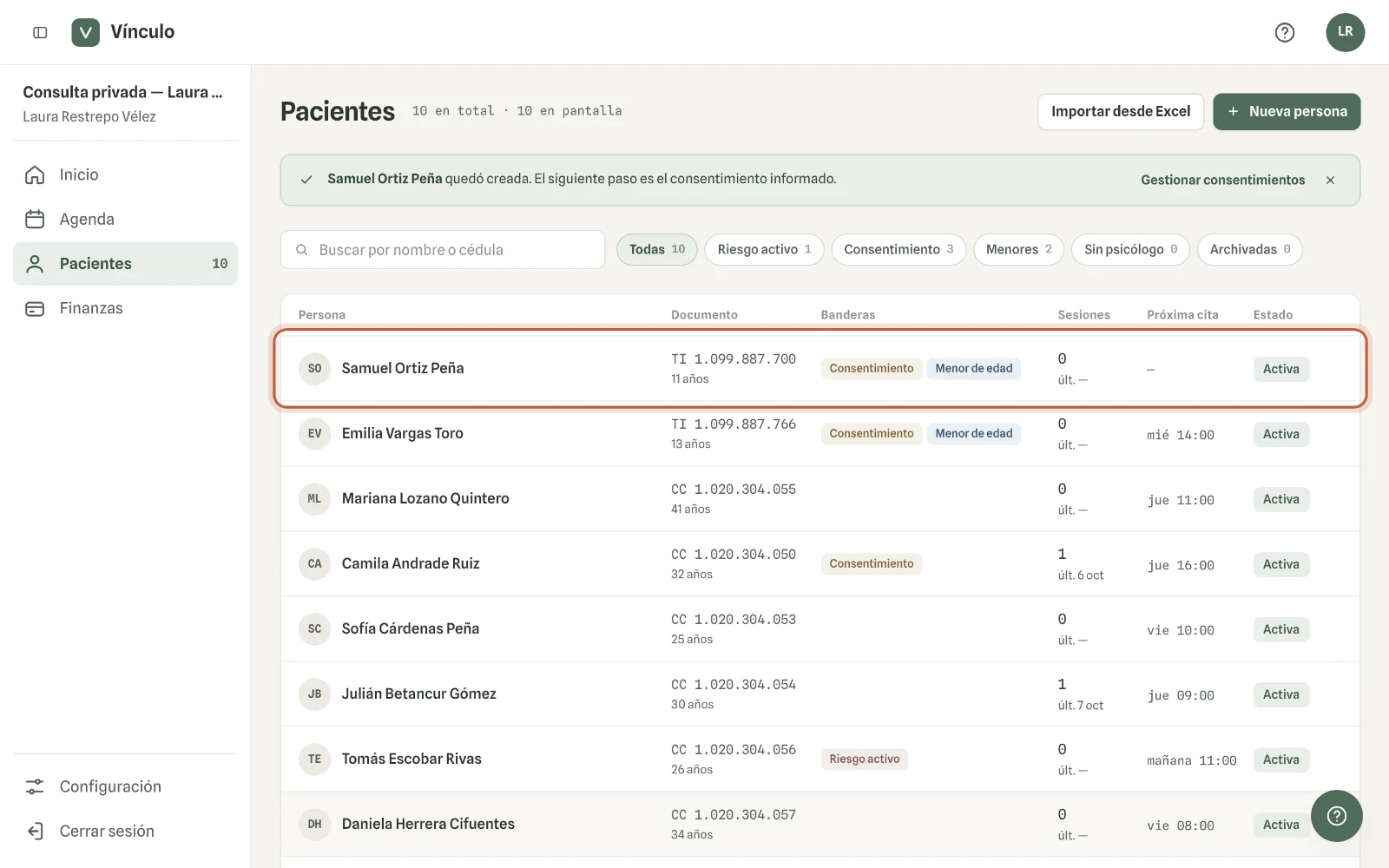
Task: Open the Gestionar consentimientos link
Action: [1222, 180]
